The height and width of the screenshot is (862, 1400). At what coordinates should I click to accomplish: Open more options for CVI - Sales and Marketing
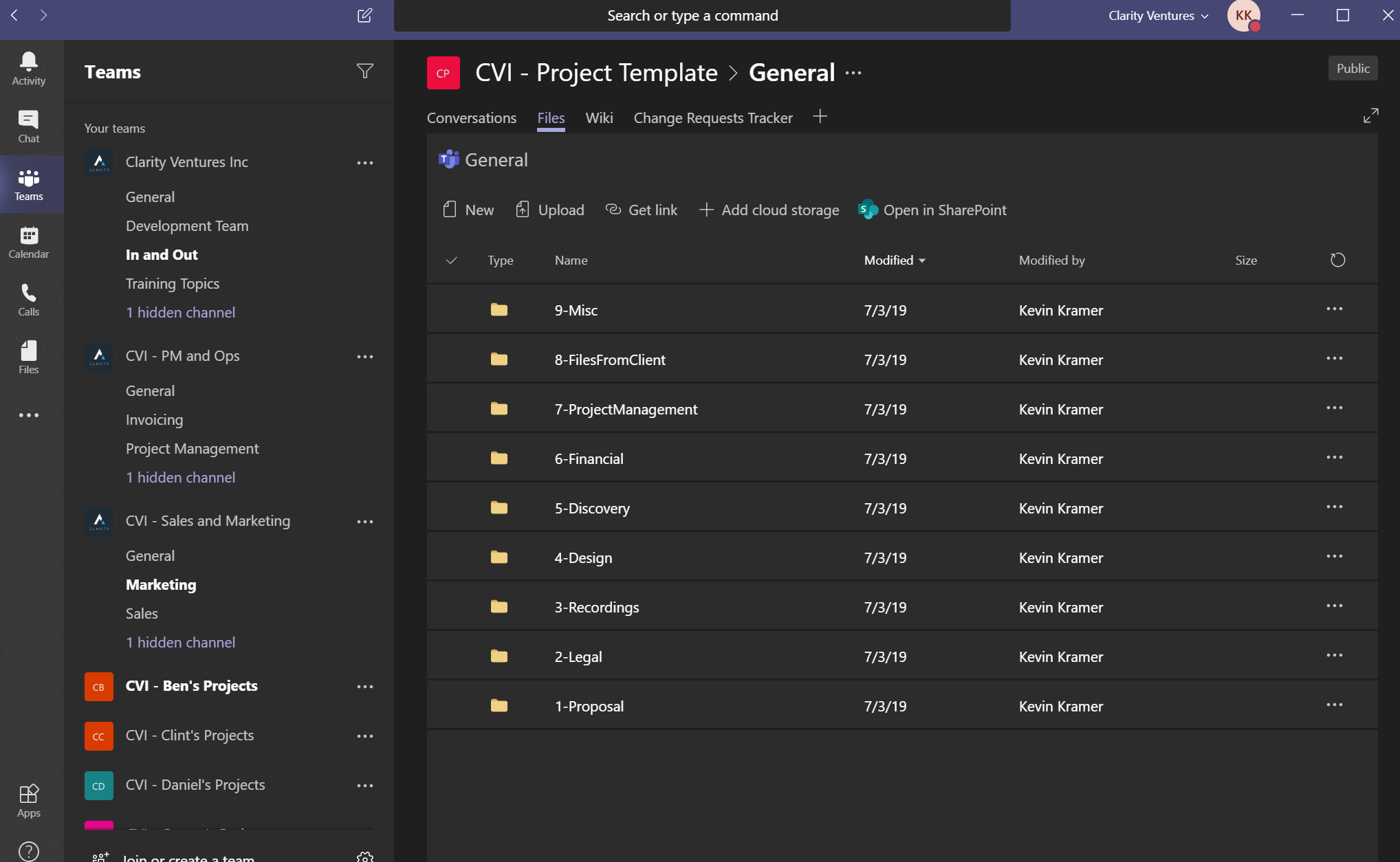click(x=365, y=522)
